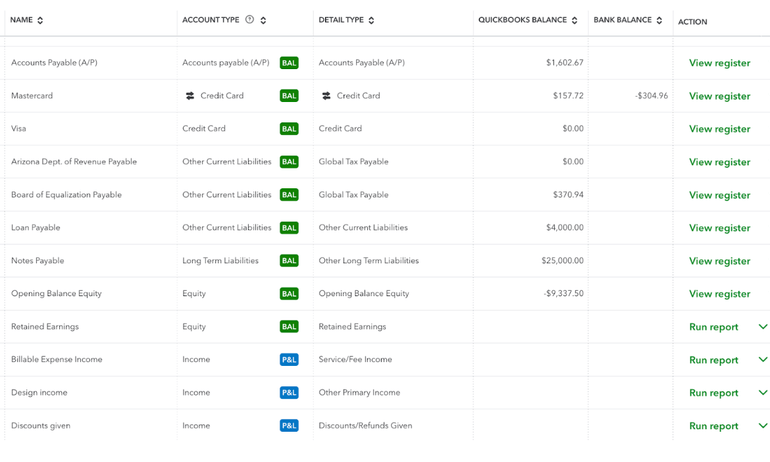This screenshot has height=462, width=770.
Task: Click the bank feed icon in Mastercard detail type
Action: pos(326,96)
